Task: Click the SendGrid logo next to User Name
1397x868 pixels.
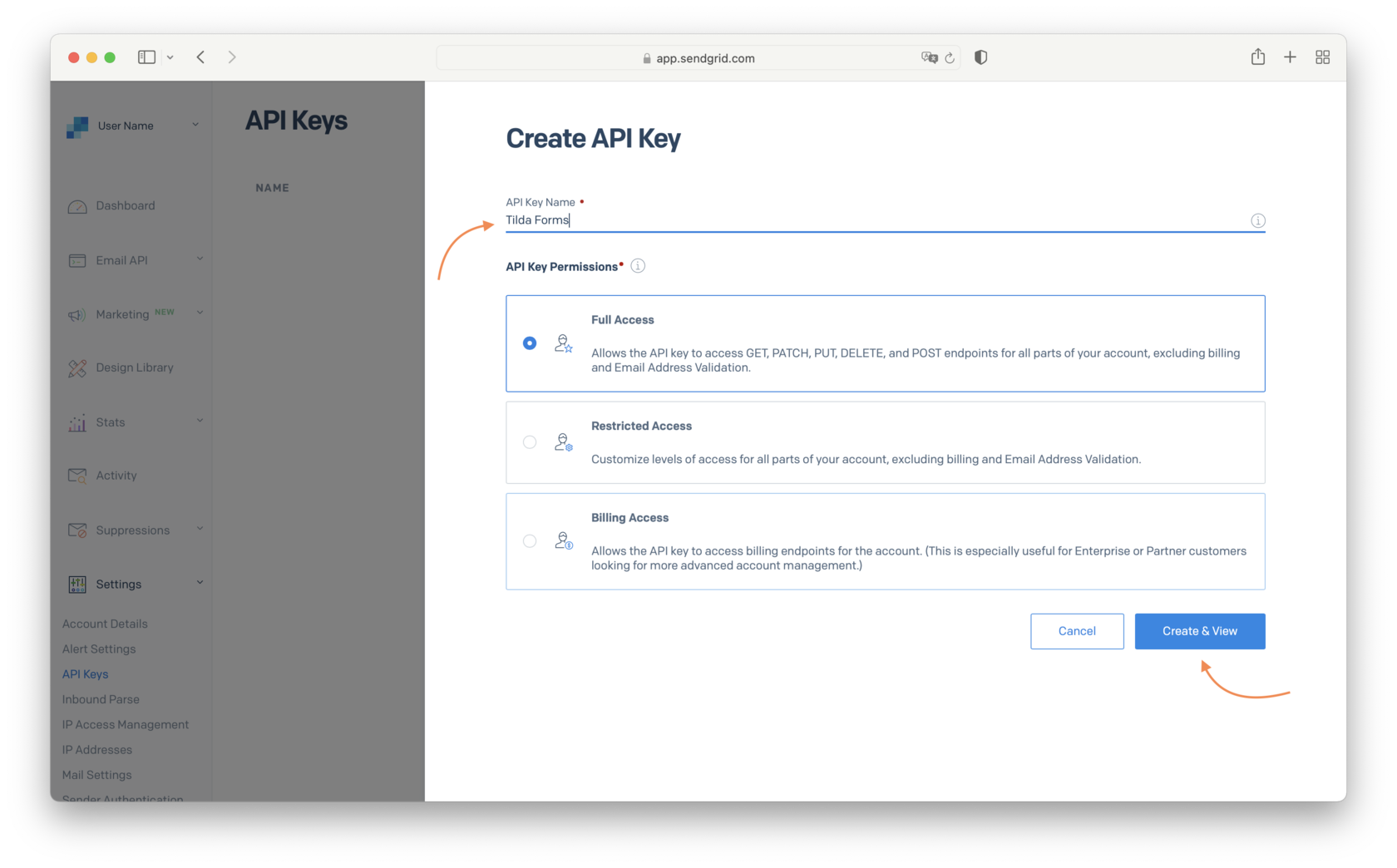Action: (x=77, y=126)
